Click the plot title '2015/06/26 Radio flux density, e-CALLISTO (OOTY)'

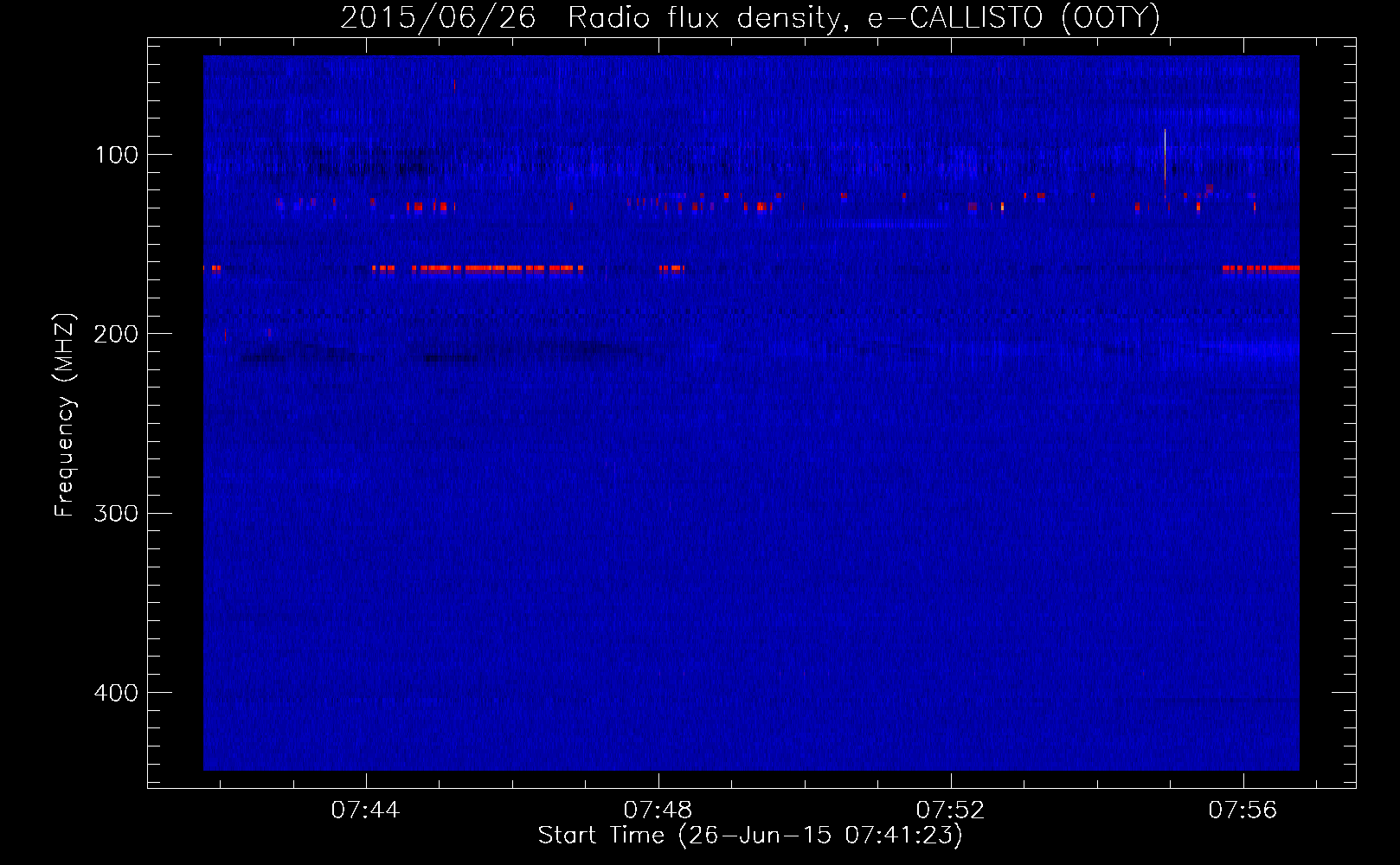(x=750, y=17)
